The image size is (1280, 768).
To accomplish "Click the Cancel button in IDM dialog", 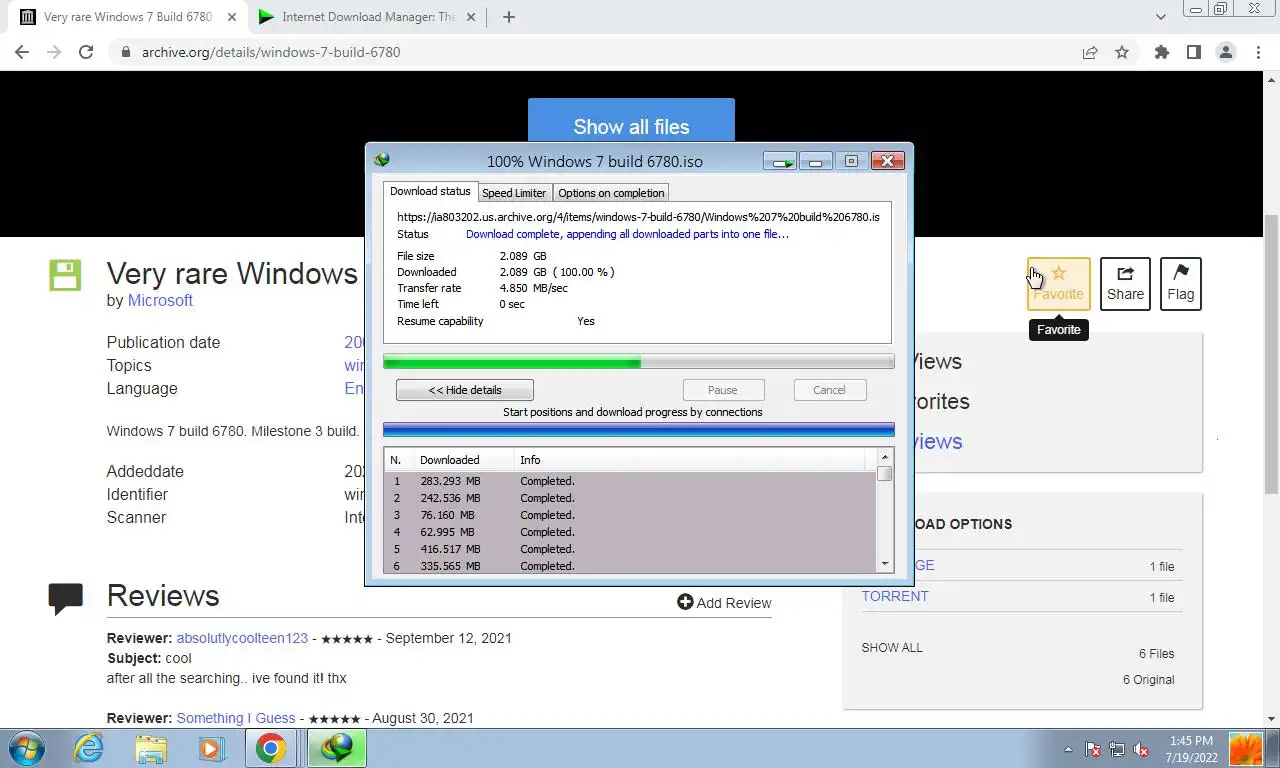I will 829,390.
